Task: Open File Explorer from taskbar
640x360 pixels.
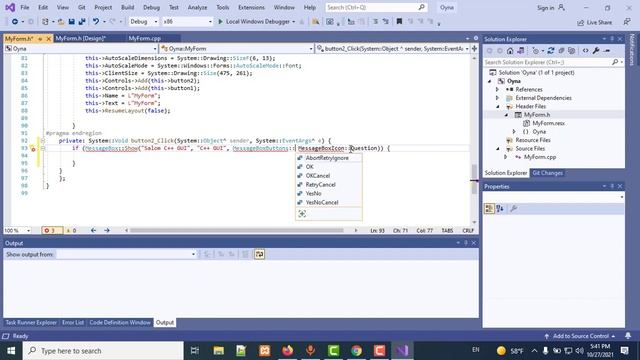Action: (x=219, y=351)
